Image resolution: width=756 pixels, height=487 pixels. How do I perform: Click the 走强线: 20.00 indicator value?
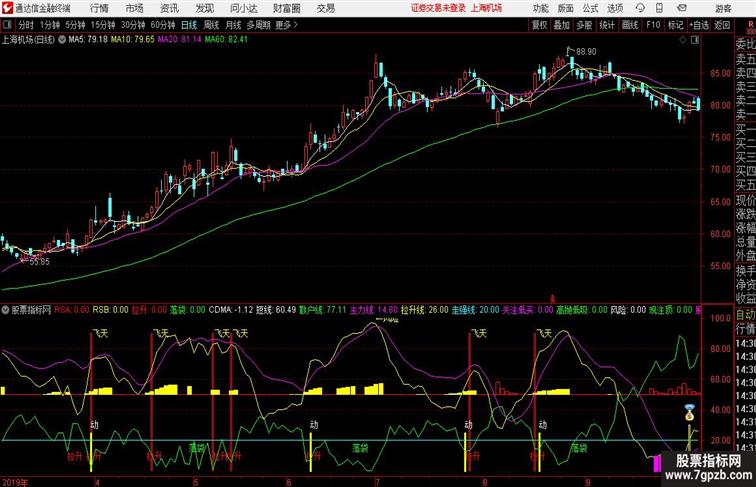point(475,310)
